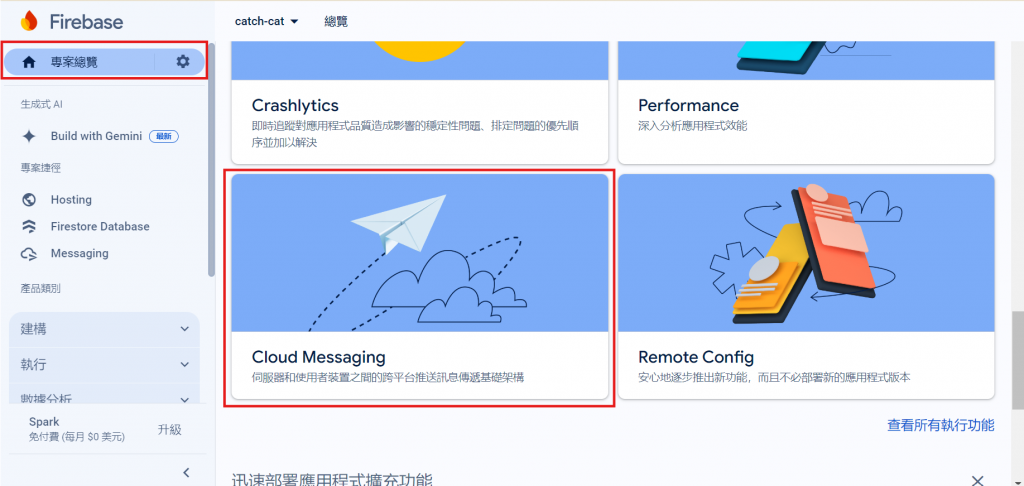Image resolution: width=1024 pixels, height=486 pixels.
Task: Close the 迅速部署應用程式擴充功能 section with X
Action: click(978, 481)
